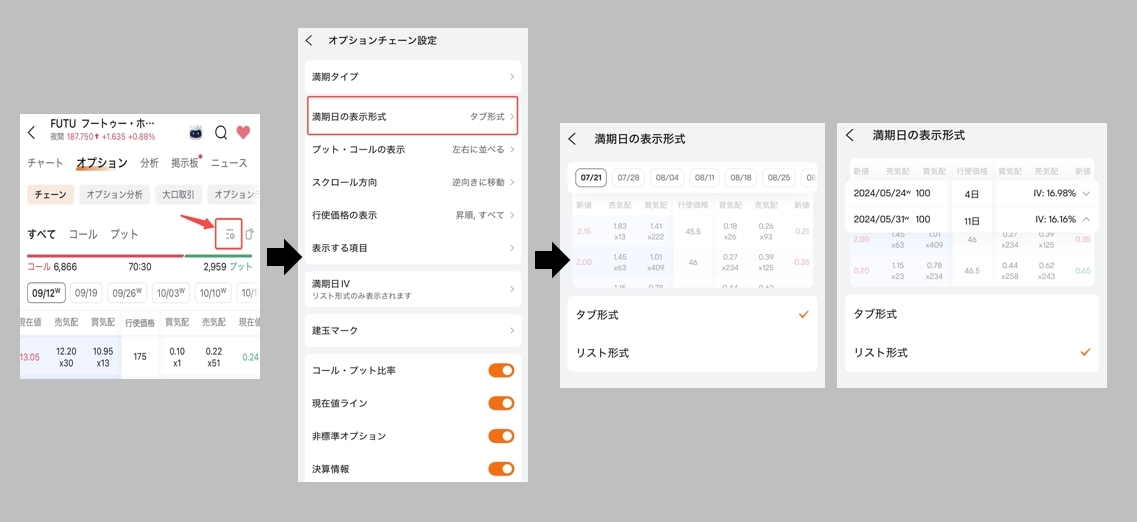Switch to the 分析 tab
Screen dimensions: 1137x522
(x=149, y=163)
